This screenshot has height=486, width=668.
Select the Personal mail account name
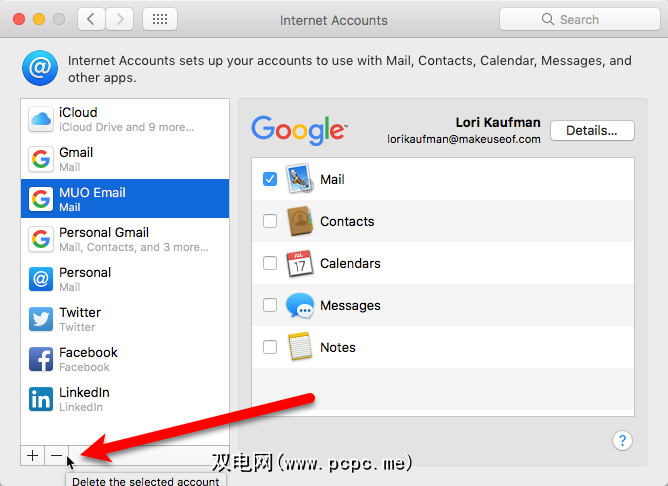[85, 273]
